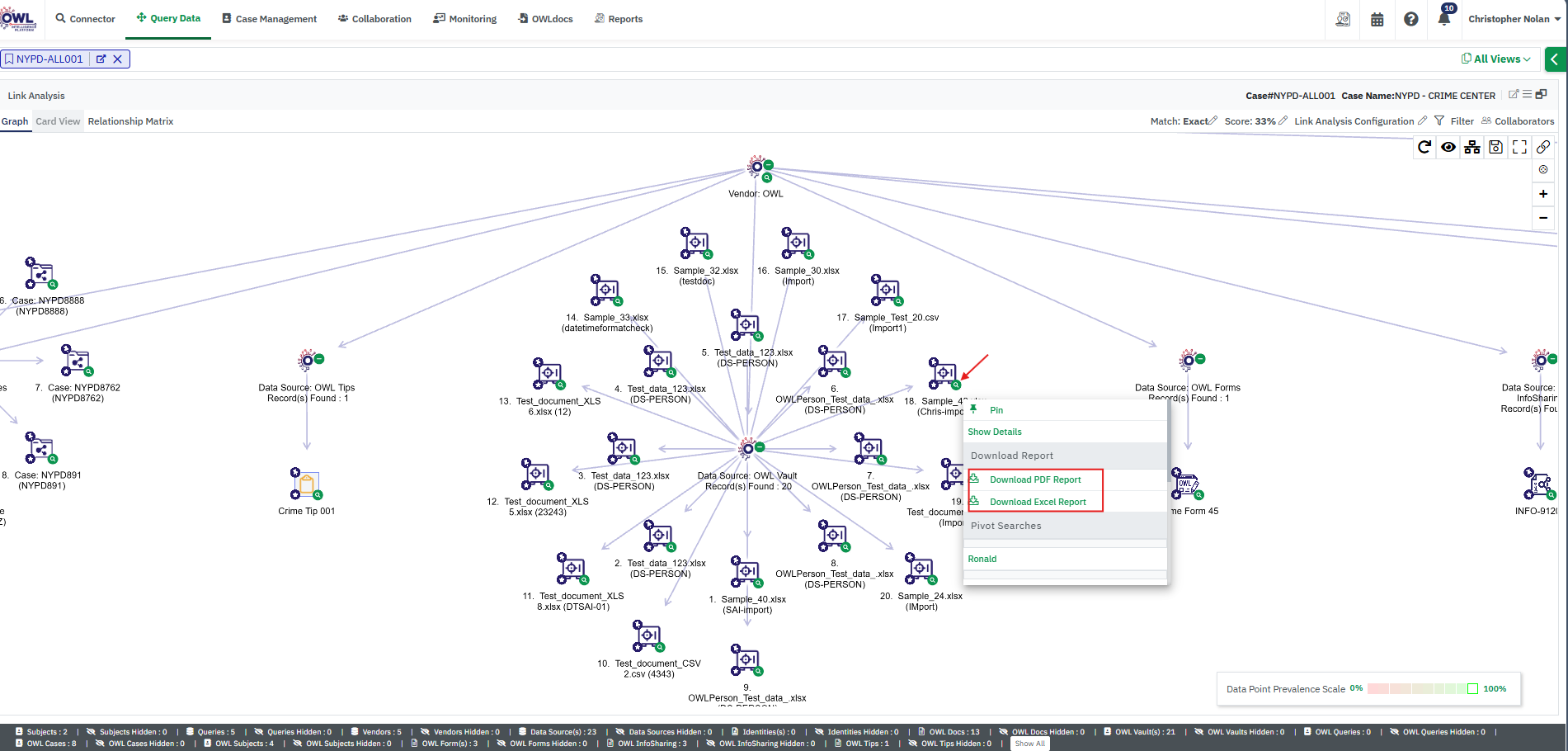This screenshot has width=1568, height=751.
Task: Switch to Relationship Matrix tab
Action: click(x=130, y=121)
